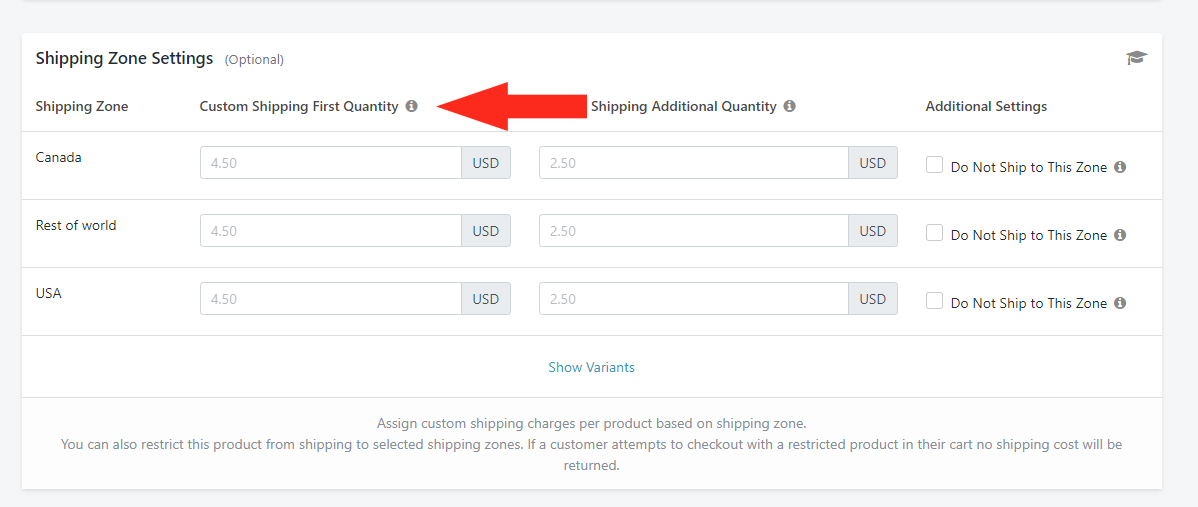Click the Additional Settings column header

[986, 106]
